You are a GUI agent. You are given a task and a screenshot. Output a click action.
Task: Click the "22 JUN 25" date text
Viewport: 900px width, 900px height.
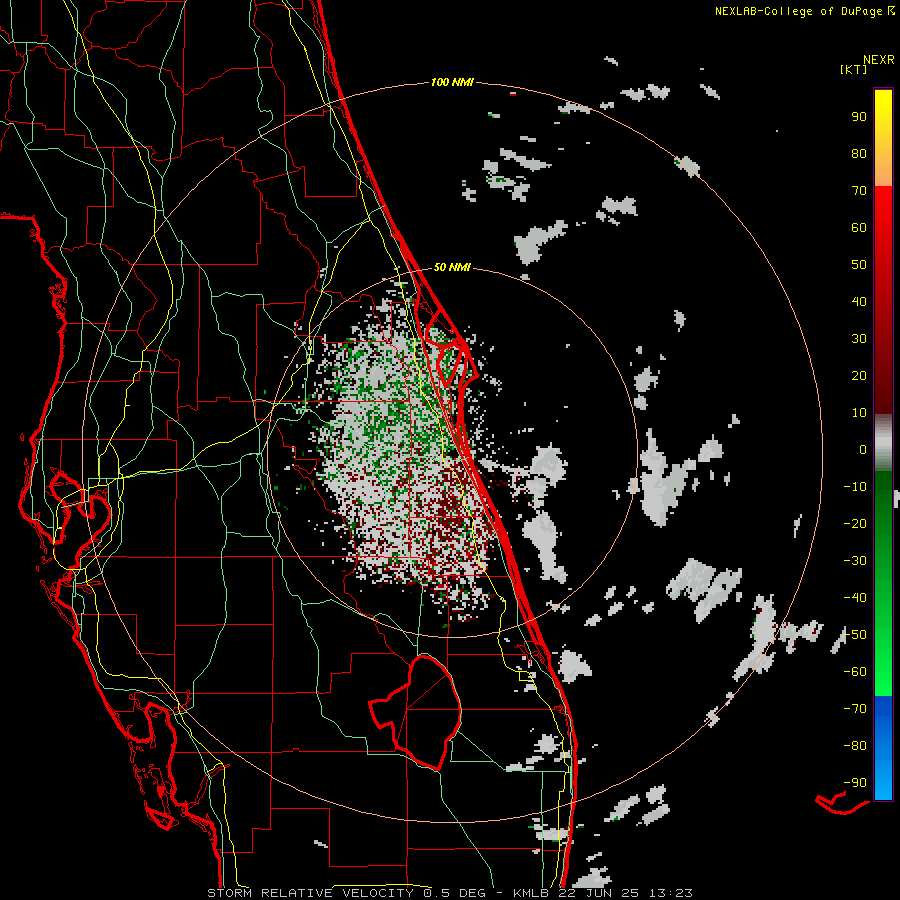click(x=599, y=893)
